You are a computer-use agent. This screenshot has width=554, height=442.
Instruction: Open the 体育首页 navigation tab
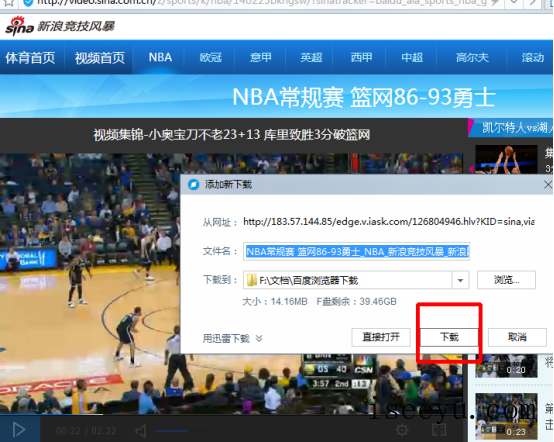(x=30, y=58)
